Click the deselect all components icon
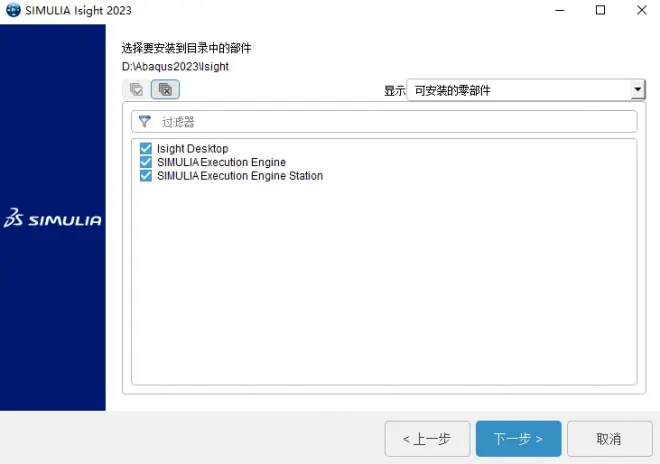The height and width of the screenshot is (464, 660). click(165, 89)
